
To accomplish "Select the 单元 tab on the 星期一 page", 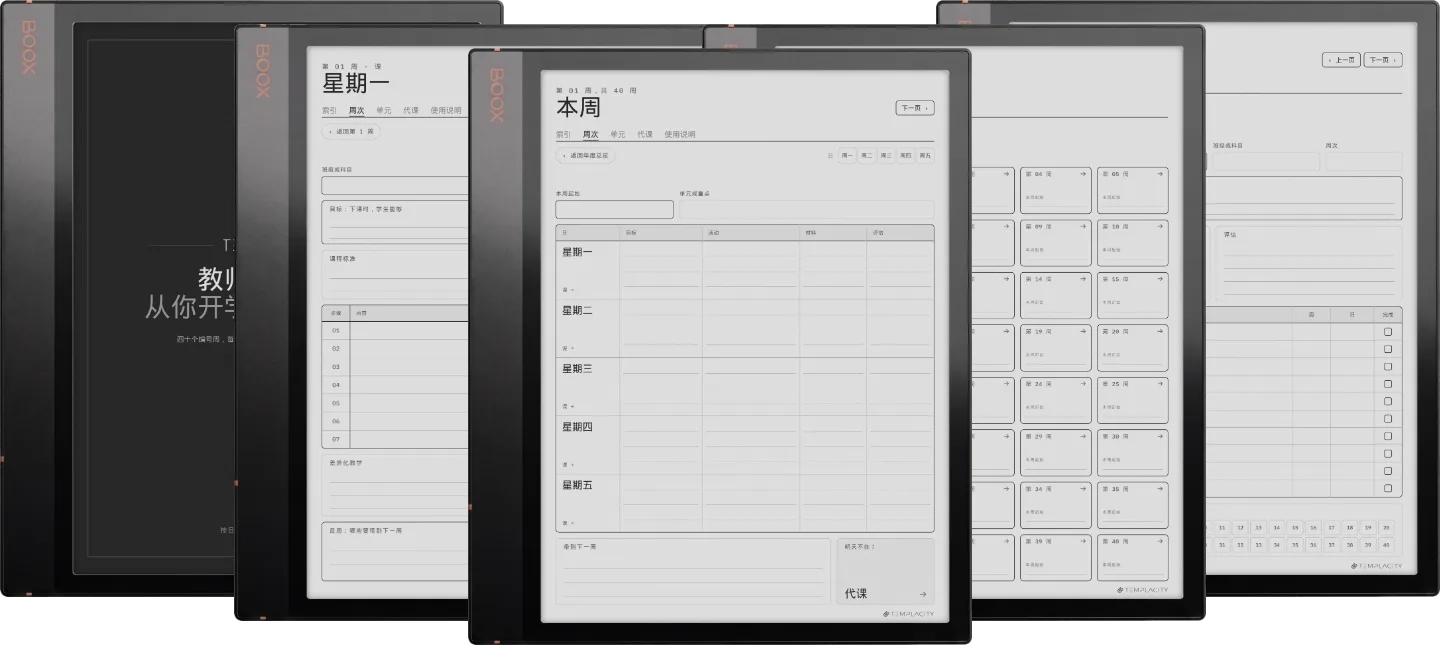I will 384,110.
